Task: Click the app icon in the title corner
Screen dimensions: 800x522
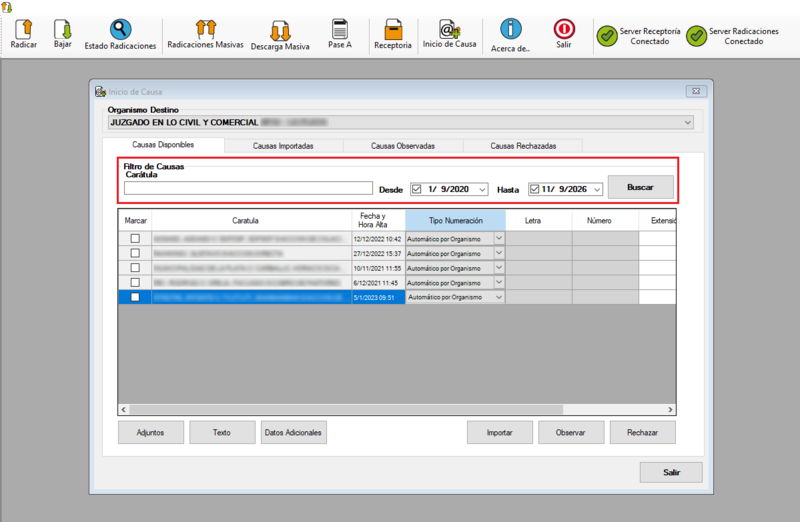Action: pos(6,7)
